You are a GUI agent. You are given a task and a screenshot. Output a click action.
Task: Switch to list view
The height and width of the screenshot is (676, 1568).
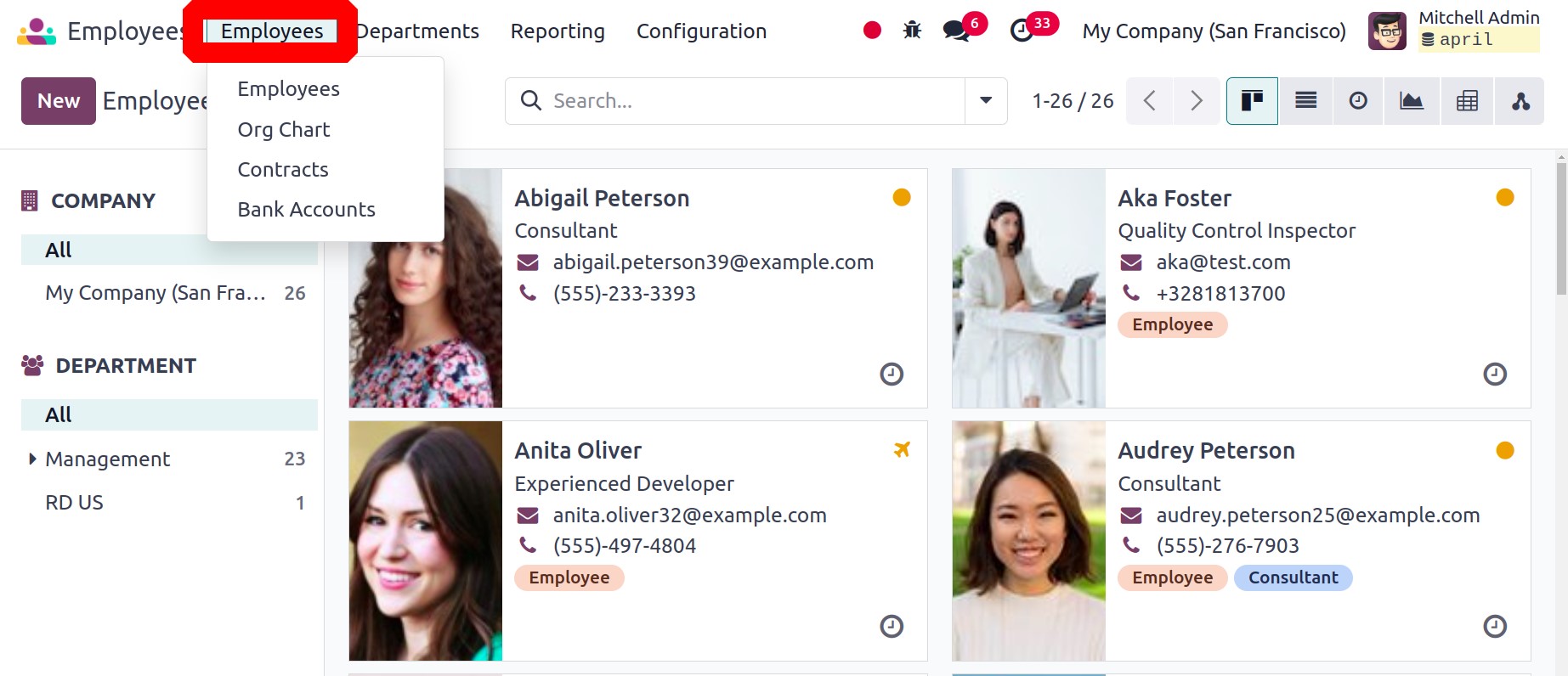1305,101
